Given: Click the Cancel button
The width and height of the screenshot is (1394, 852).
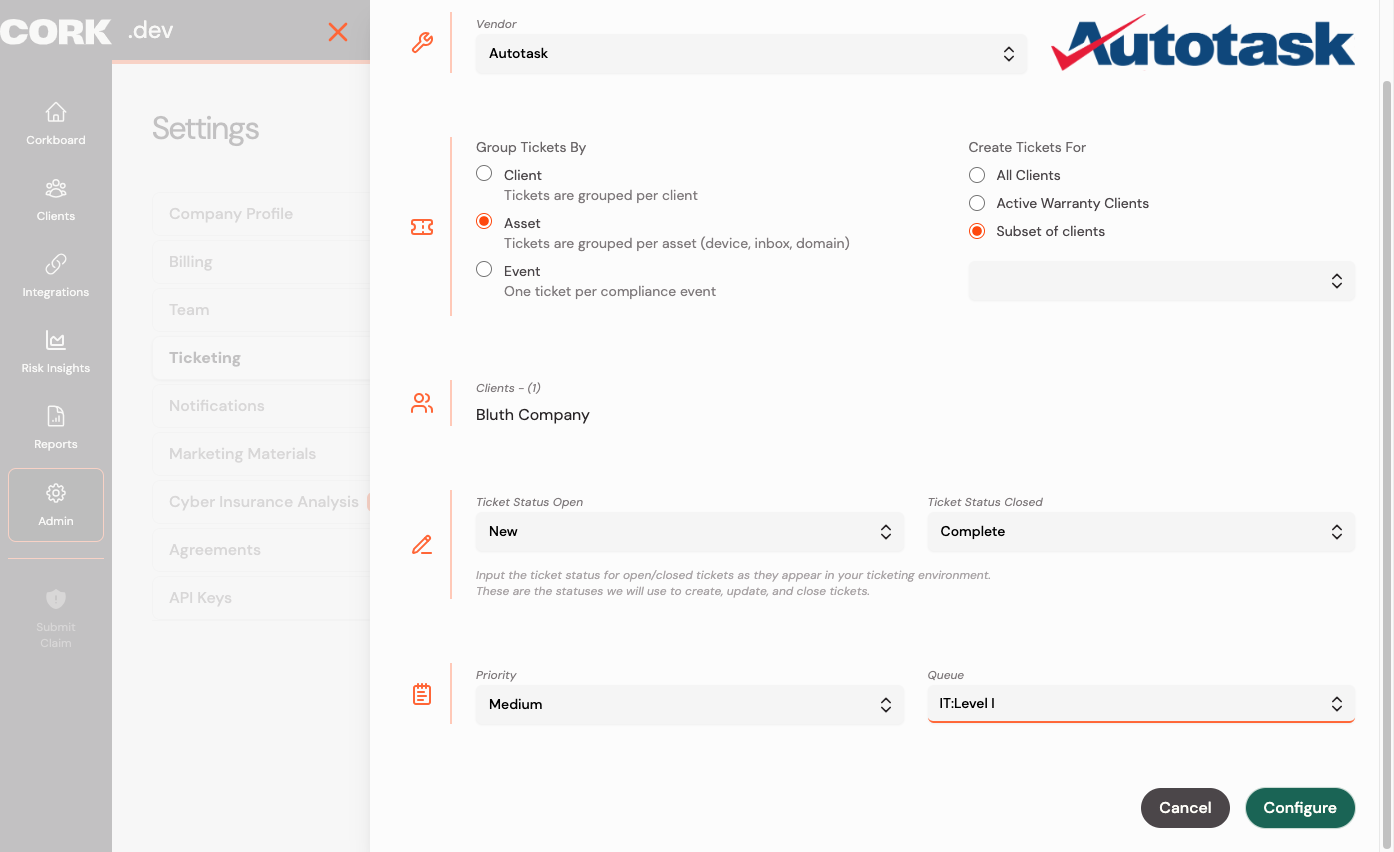Looking at the screenshot, I should click(x=1185, y=808).
